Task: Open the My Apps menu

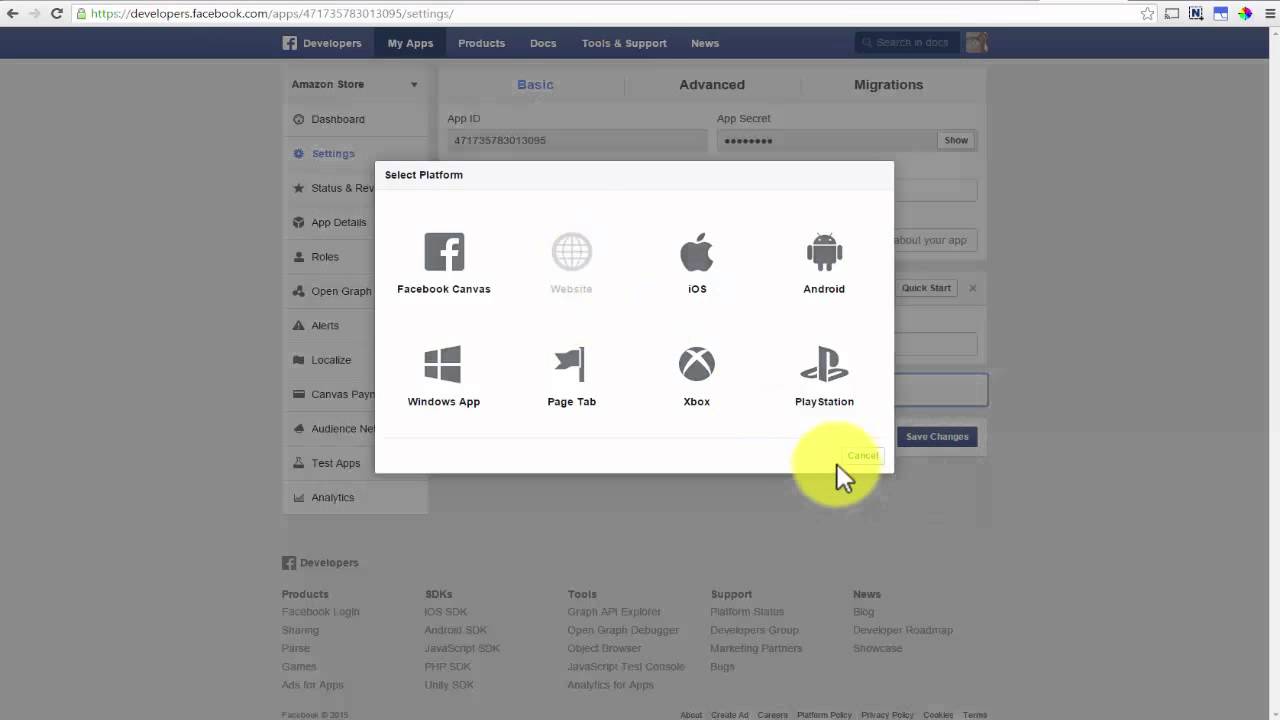Action: pyautogui.click(x=410, y=43)
